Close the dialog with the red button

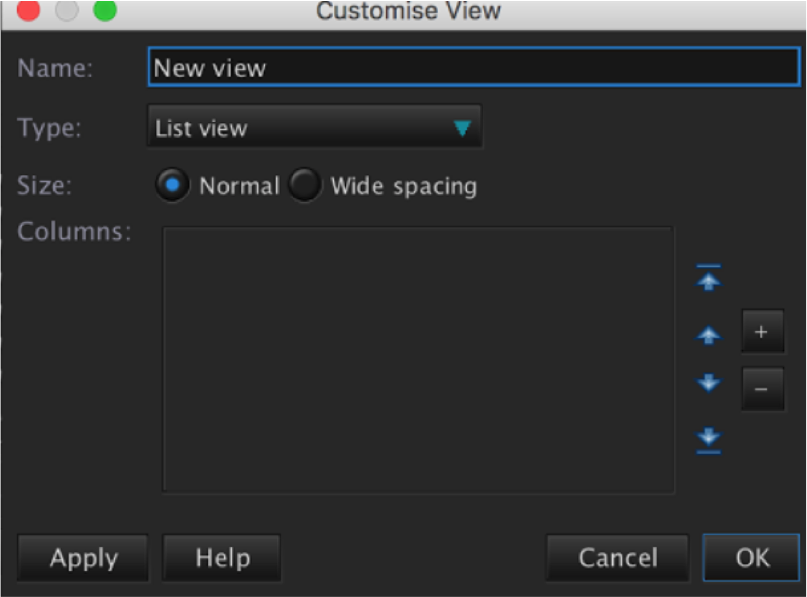pyautogui.click(x=28, y=12)
